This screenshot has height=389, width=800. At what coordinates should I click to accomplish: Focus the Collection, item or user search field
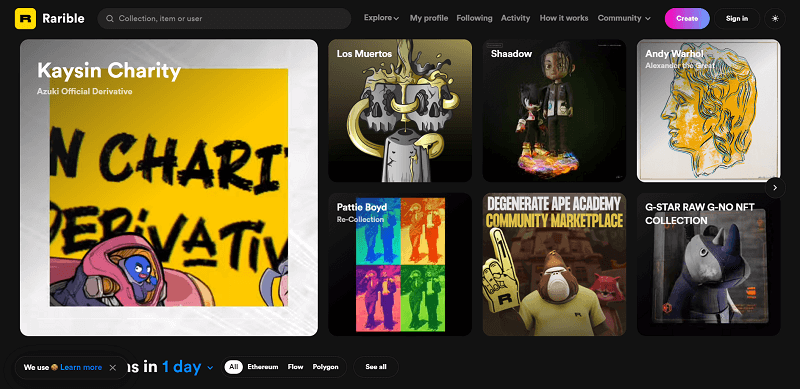[224, 18]
